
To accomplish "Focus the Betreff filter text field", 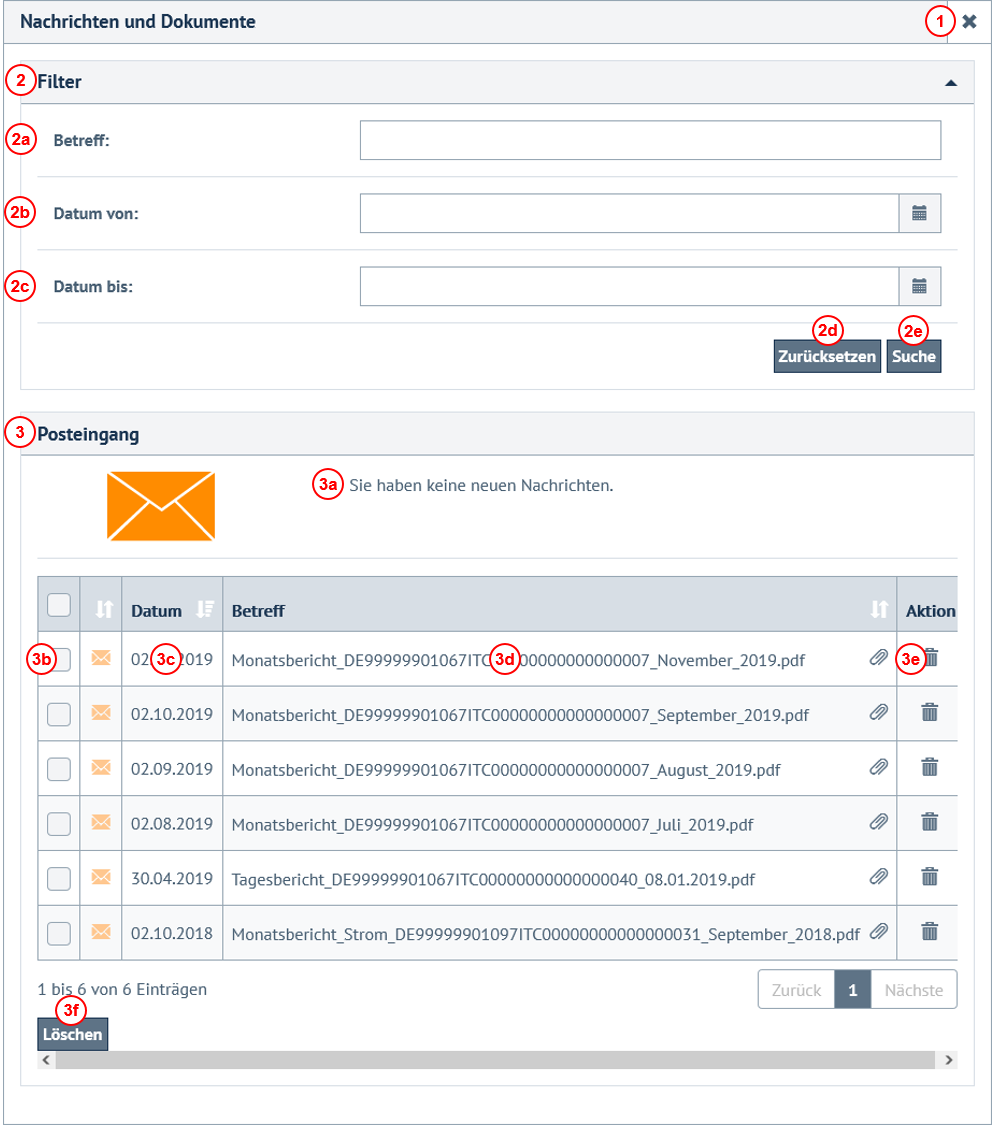I will pos(650,141).
